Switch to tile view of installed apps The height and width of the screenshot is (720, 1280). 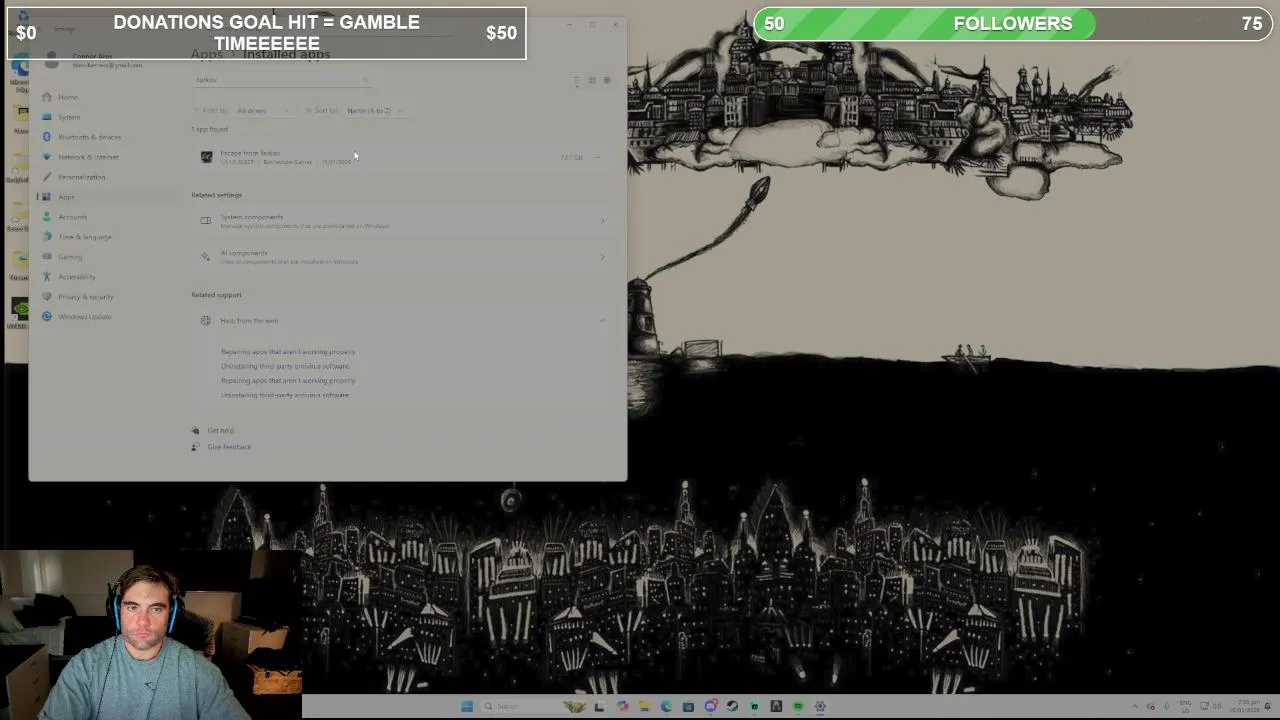tap(606, 81)
